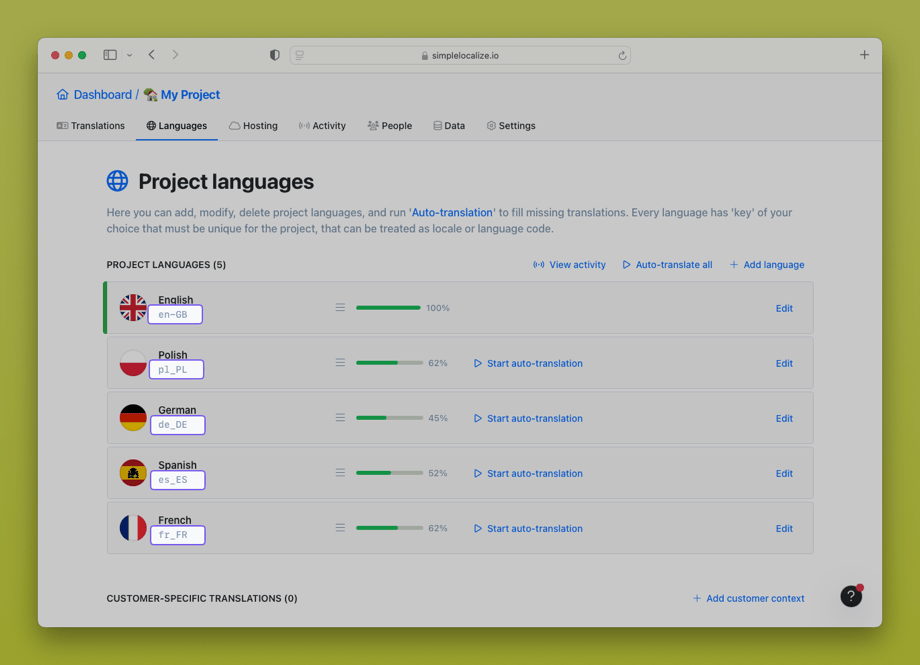
Task: Click the reader view icon in address bar
Action: click(300, 55)
